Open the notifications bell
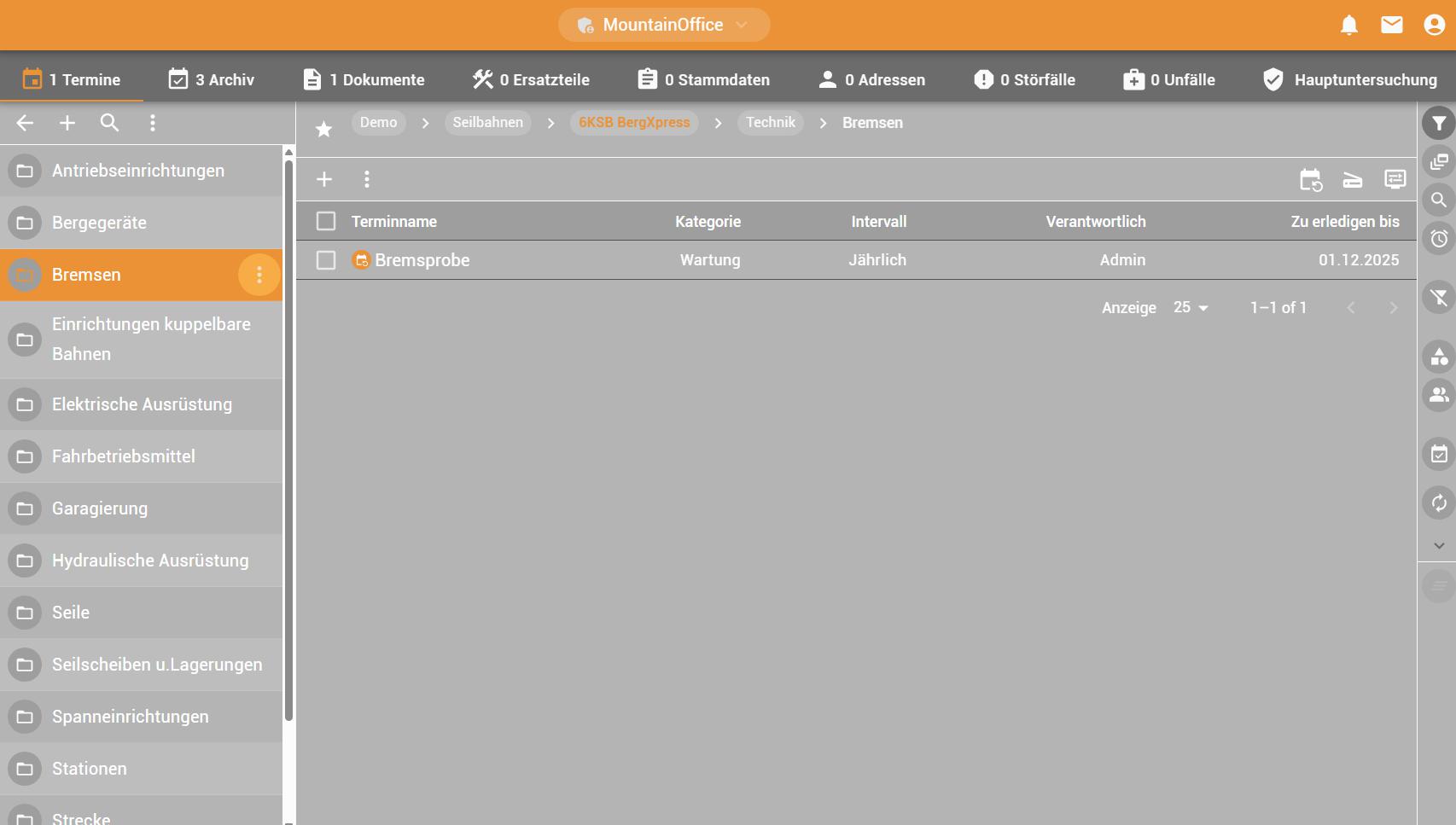Image resolution: width=1456 pixels, height=825 pixels. tap(1348, 26)
